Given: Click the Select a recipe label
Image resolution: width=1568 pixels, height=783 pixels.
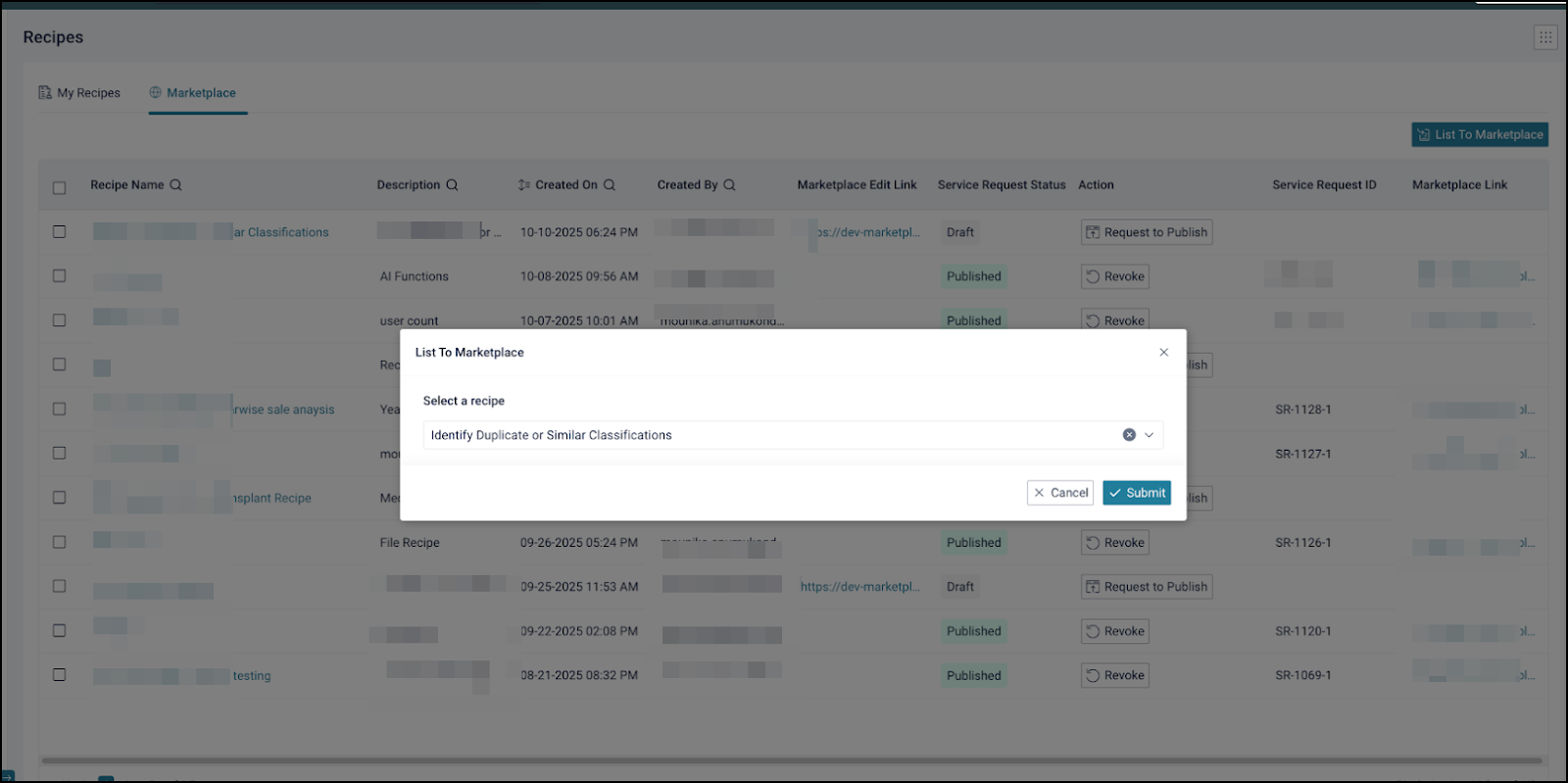Looking at the screenshot, I should point(464,401).
